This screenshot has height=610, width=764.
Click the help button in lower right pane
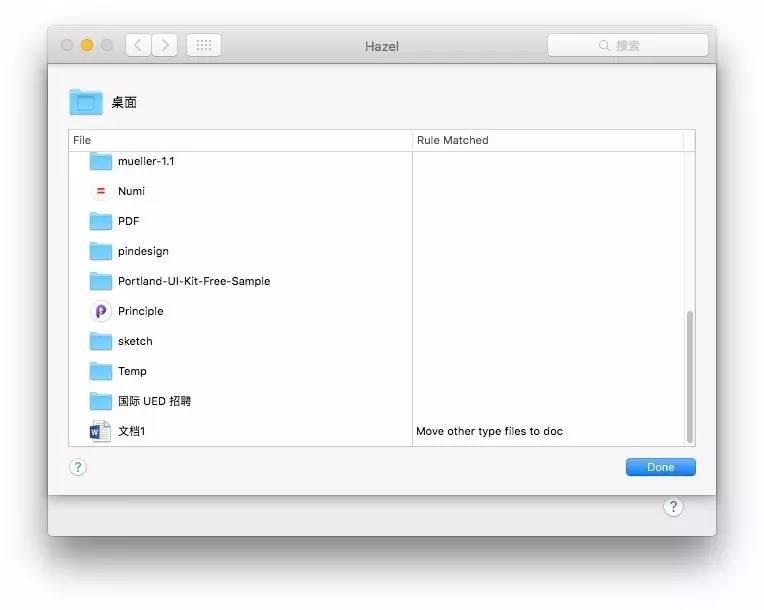(673, 507)
